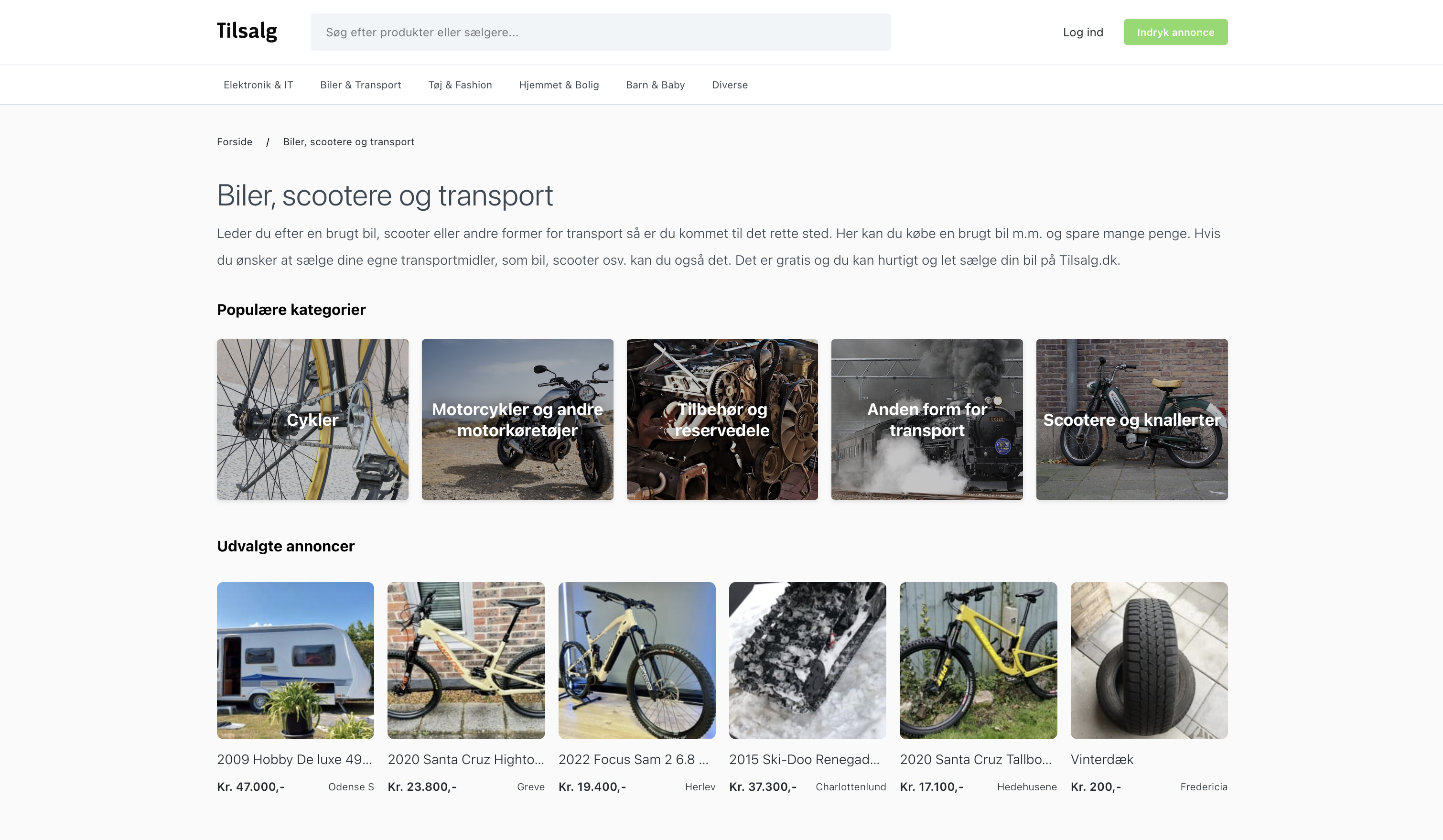Select Biler & Transport in navigation
The image size is (1443, 840).
point(361,85)
